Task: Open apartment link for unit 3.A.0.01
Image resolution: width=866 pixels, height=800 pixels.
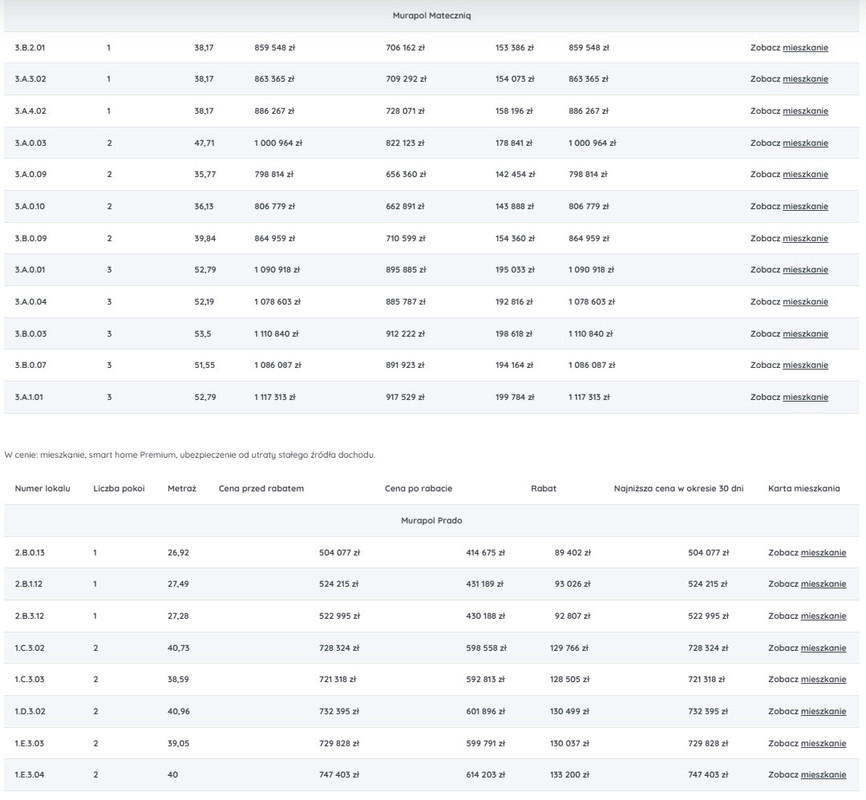Action: pyautogui.click(x=805, y=270)
